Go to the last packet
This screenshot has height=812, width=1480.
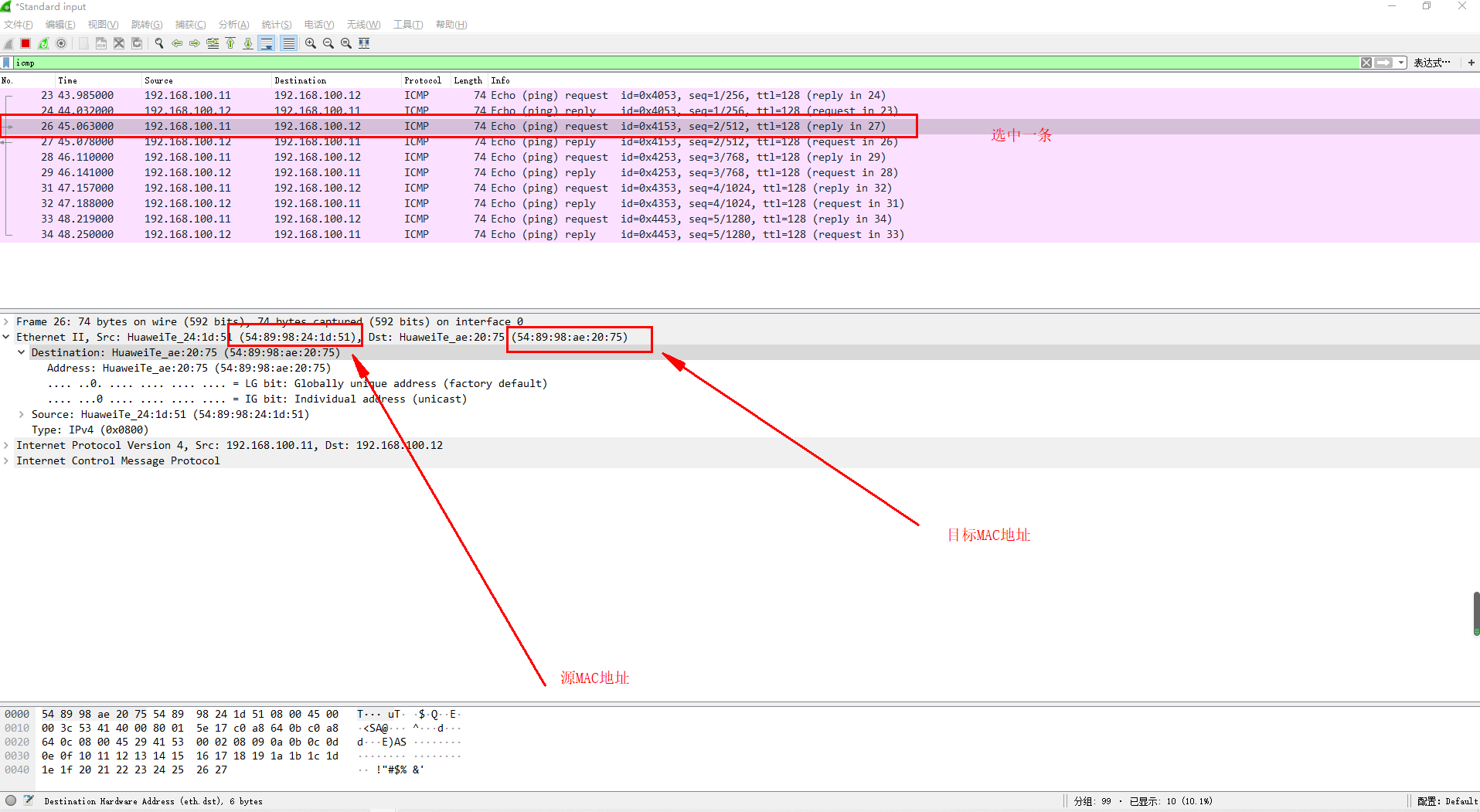coord(247,43)
